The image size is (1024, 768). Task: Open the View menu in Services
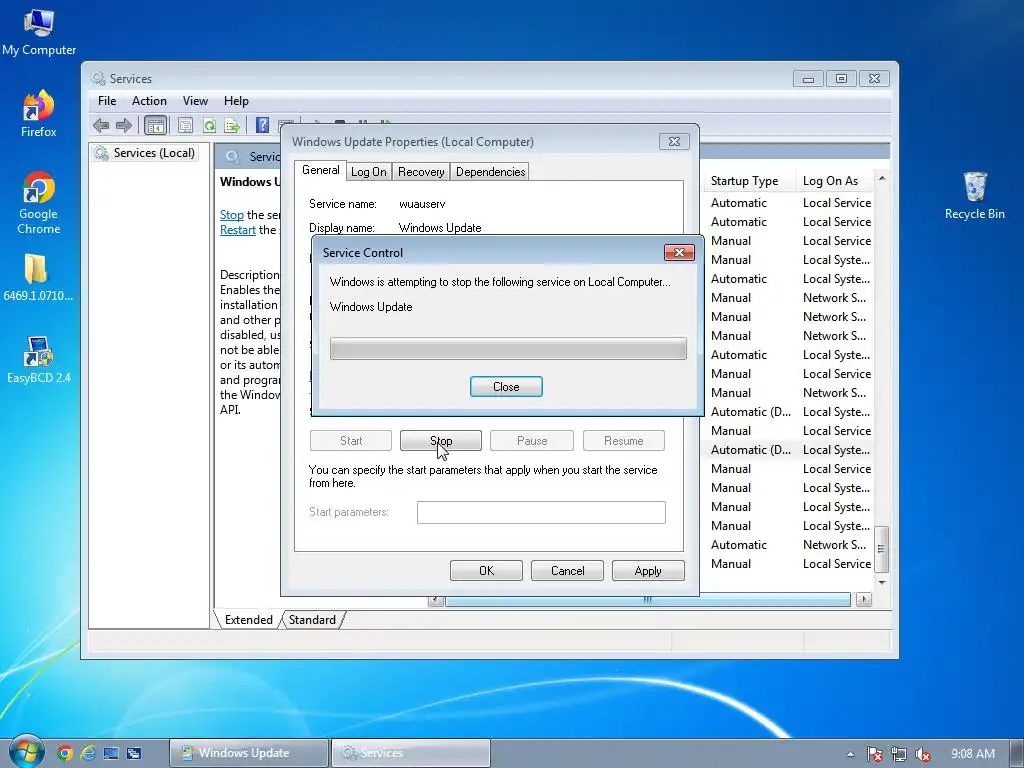195,101
